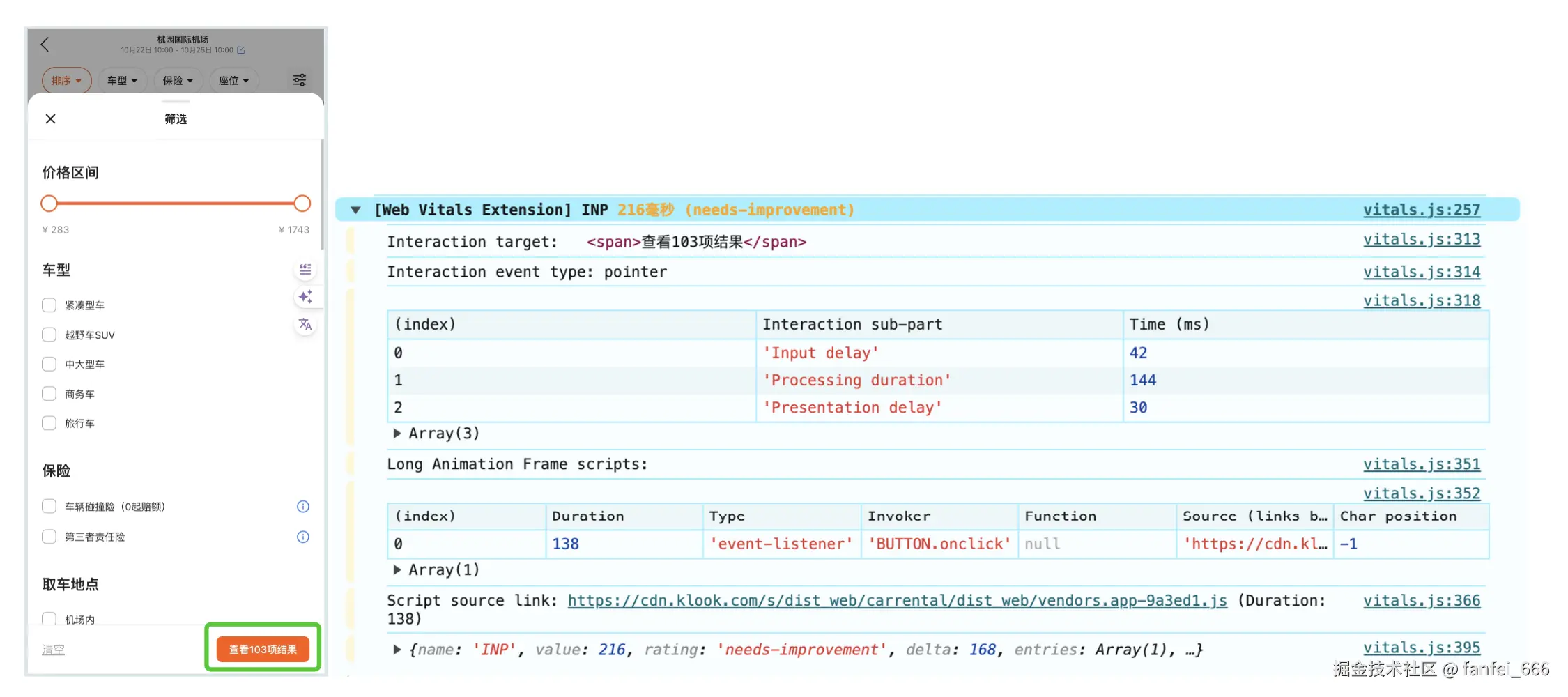Click the <span>查看103项结果</span> interaction target
Image resolution: width=1568 pixels, height=697 pixels.
click(x=697, y=242)
